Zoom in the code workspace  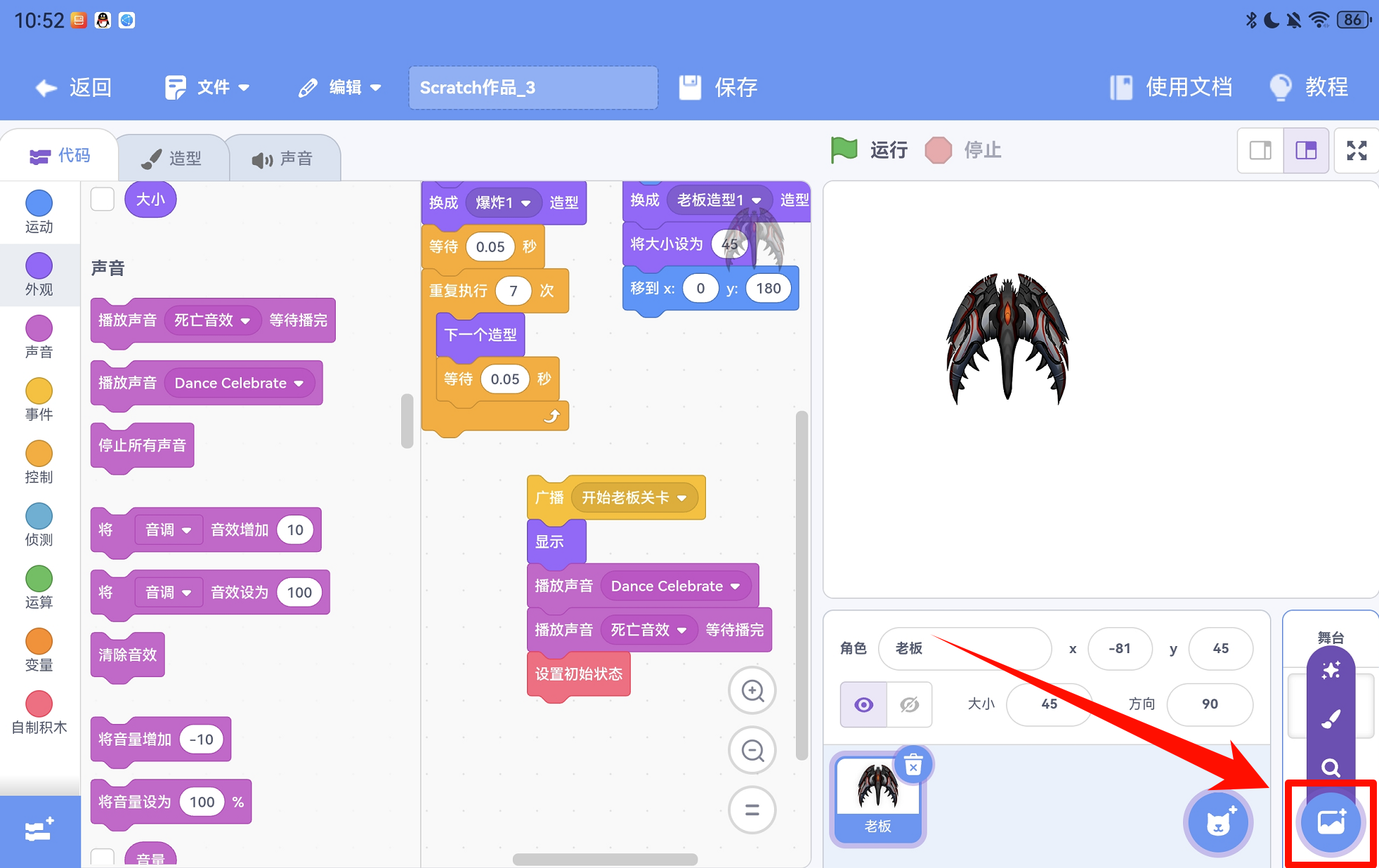[x=752, y=691]
